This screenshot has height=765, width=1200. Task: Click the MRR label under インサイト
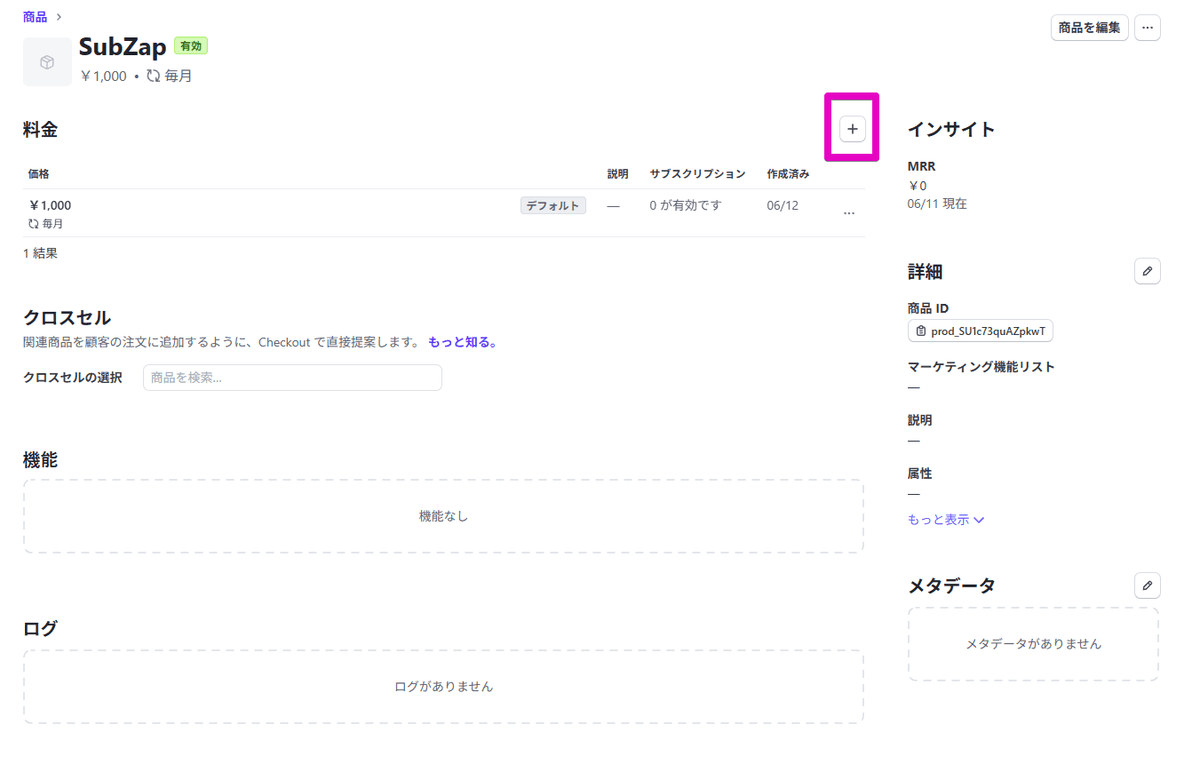click(922, 167)
